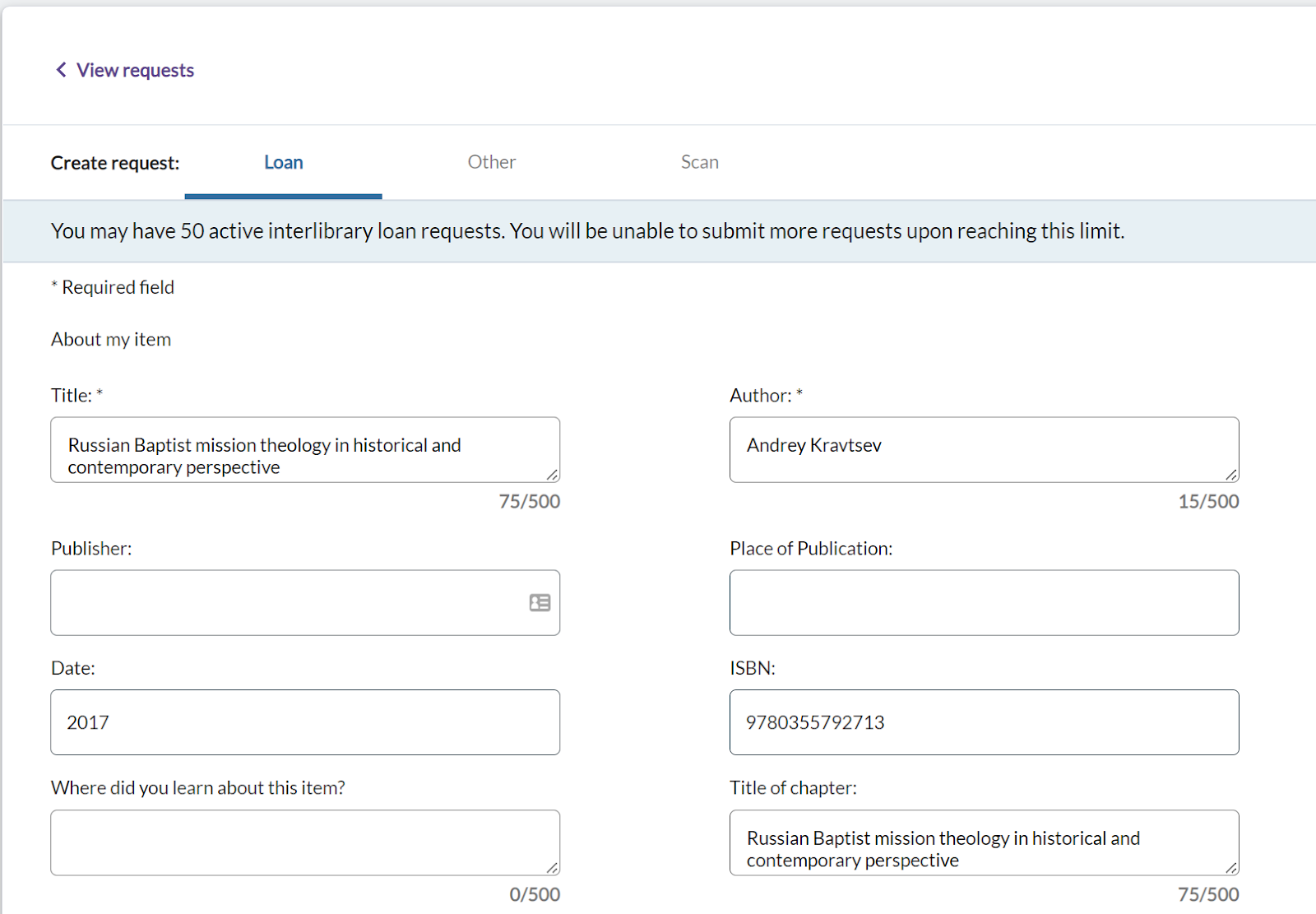Focus the Place of Publication field
This screenshot has width=1316, height=914.
click(x=984, y=603)
